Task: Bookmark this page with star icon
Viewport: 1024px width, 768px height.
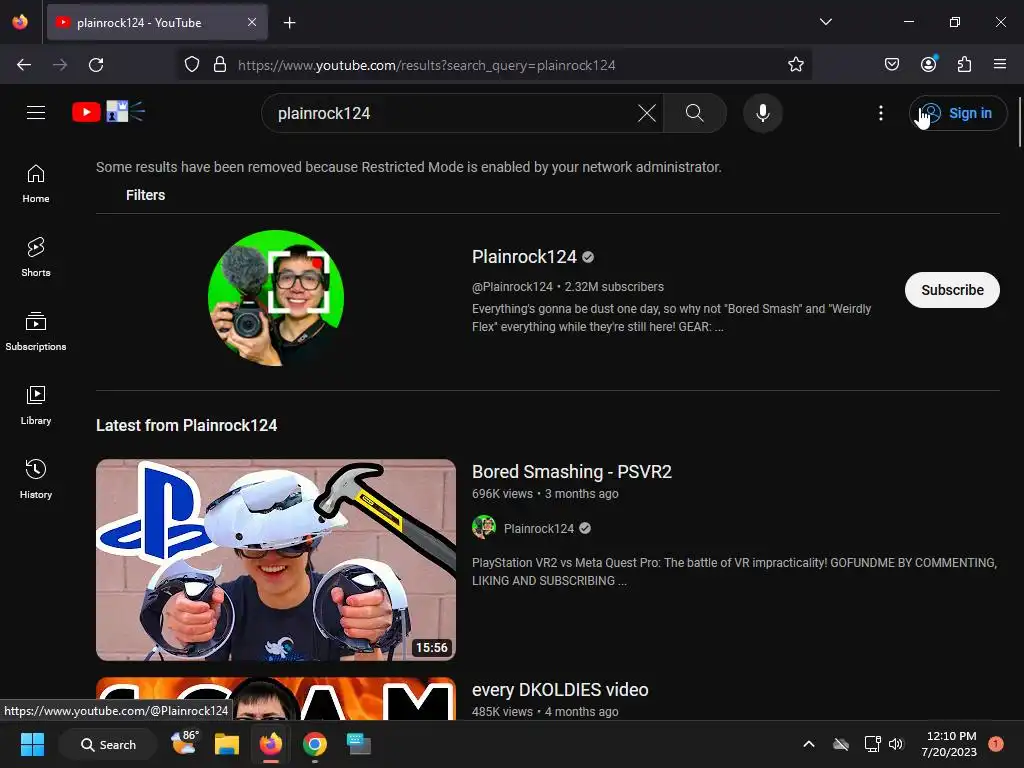Action: 795,65
